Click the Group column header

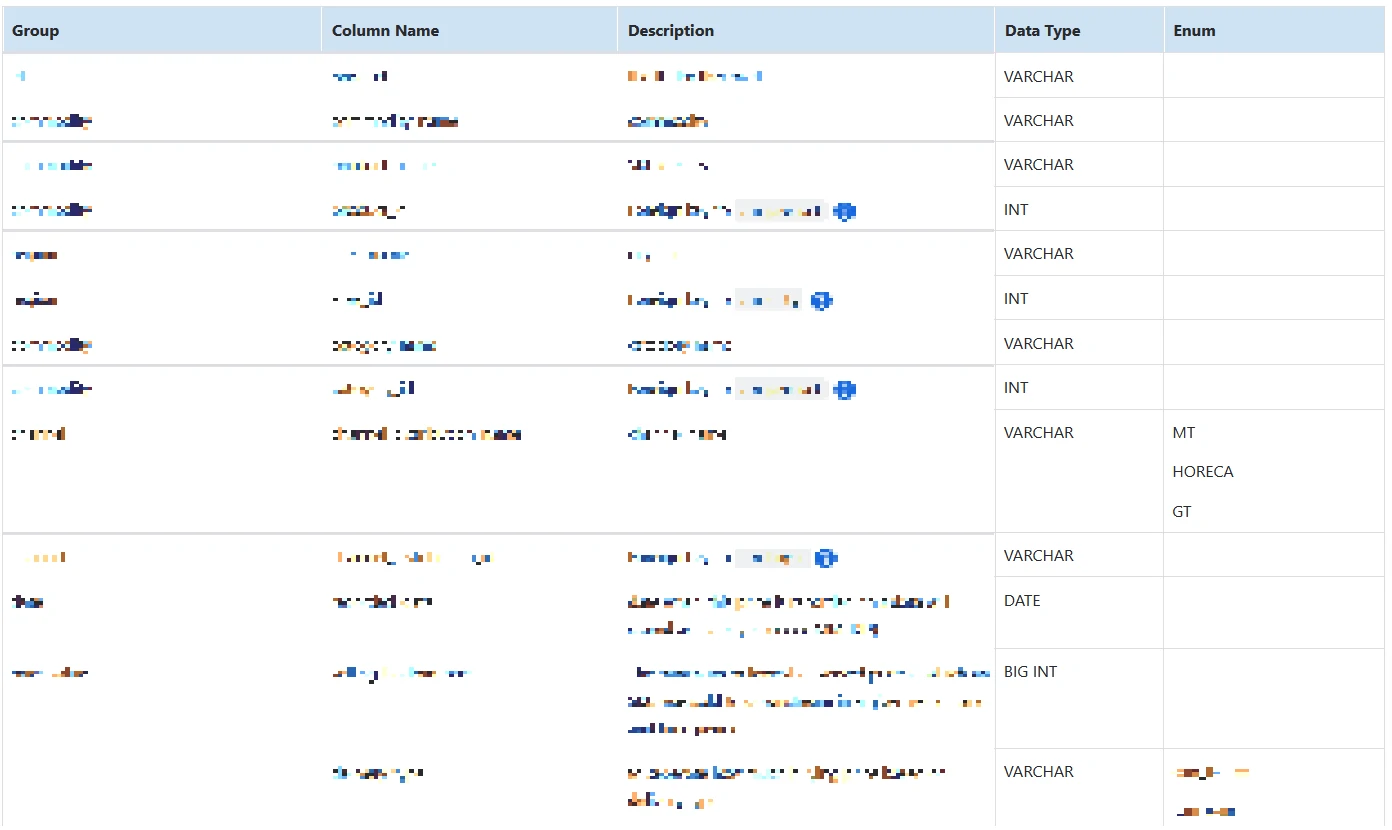(36, 31)
